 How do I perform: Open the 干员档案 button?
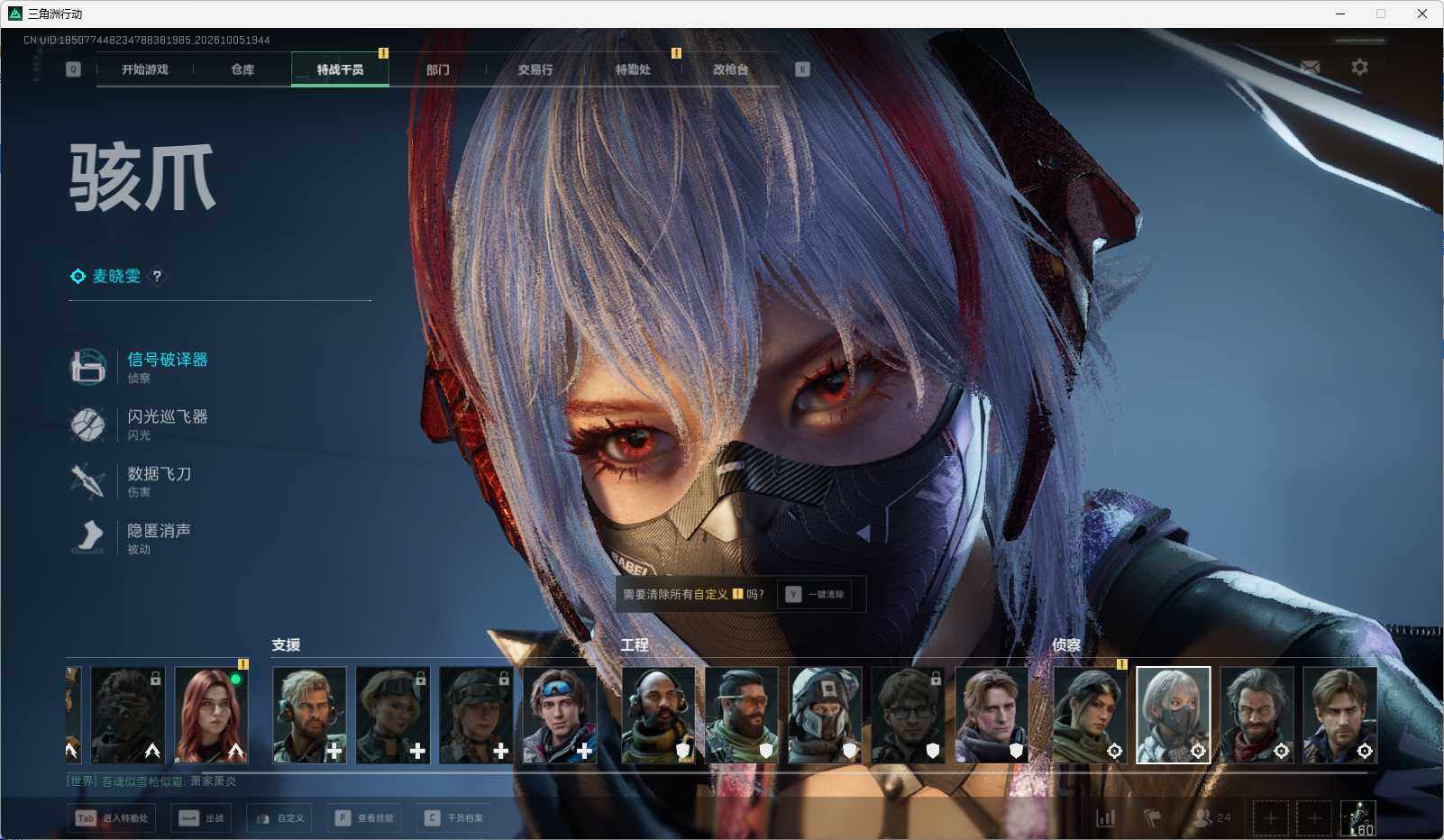click(453, 818)
